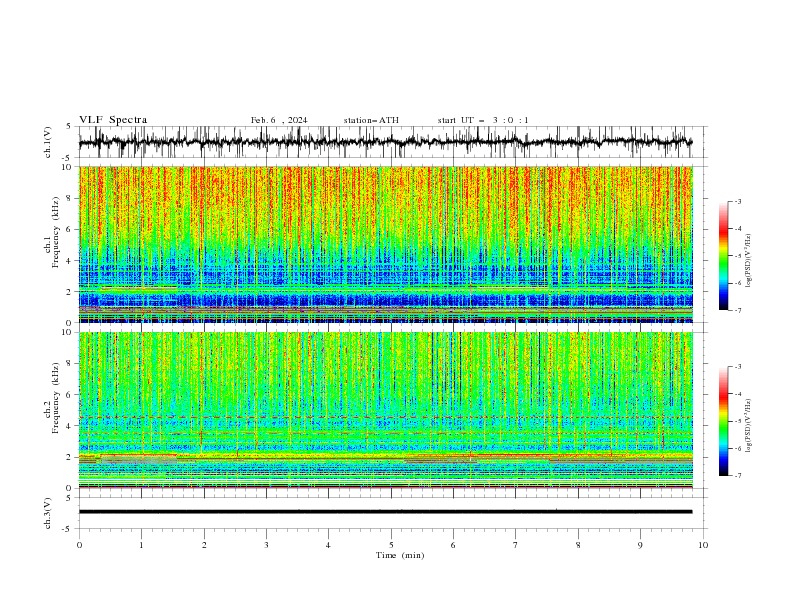Screen dimensions: 792x612
Task: Click the "6" kHz tick on ch.1 frequency axis
Action: tap(70, 229)
